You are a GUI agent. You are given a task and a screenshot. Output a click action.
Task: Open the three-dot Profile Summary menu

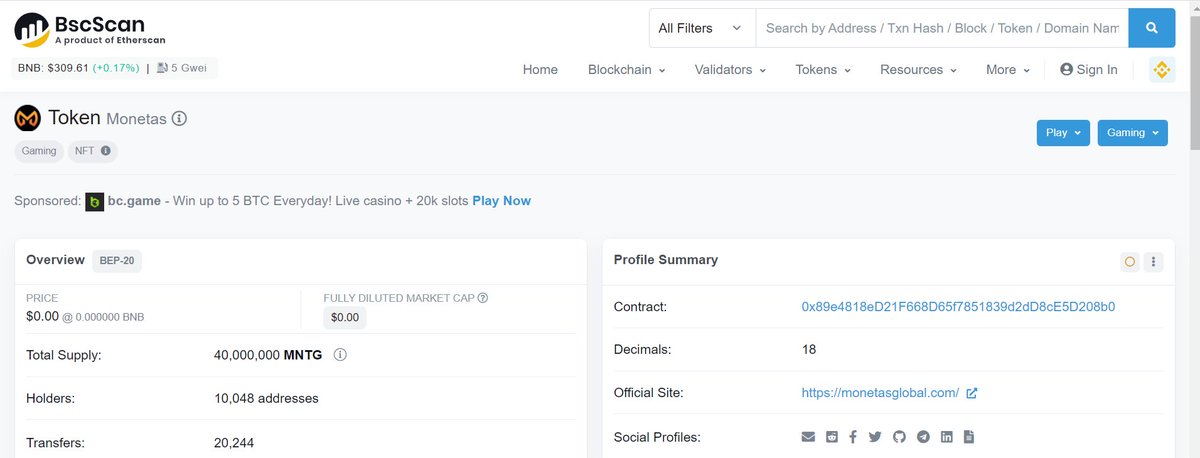[x=1154, y=261]
